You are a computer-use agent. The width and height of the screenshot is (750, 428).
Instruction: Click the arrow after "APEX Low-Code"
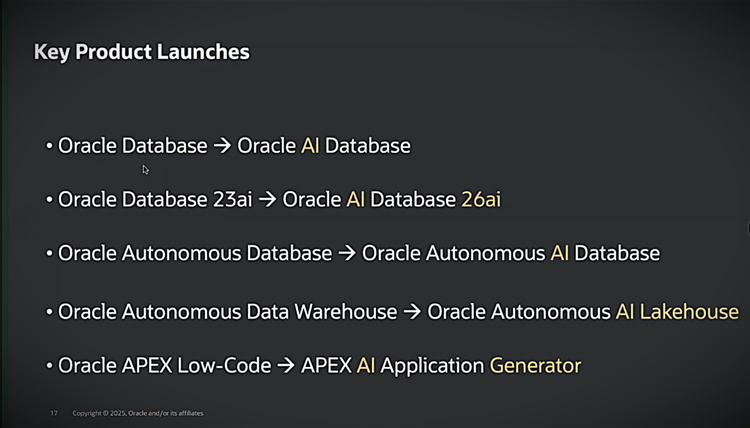click(286, 366)
